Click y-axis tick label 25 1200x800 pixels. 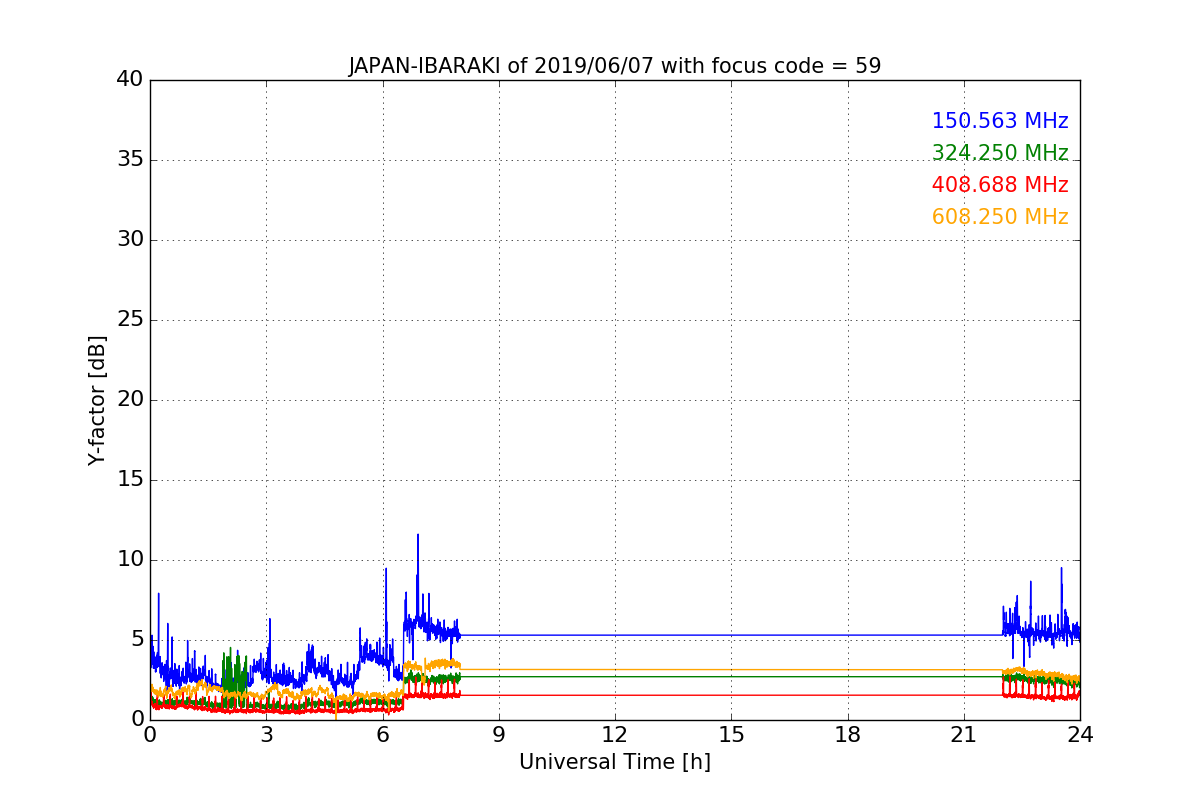coord(129,319)
